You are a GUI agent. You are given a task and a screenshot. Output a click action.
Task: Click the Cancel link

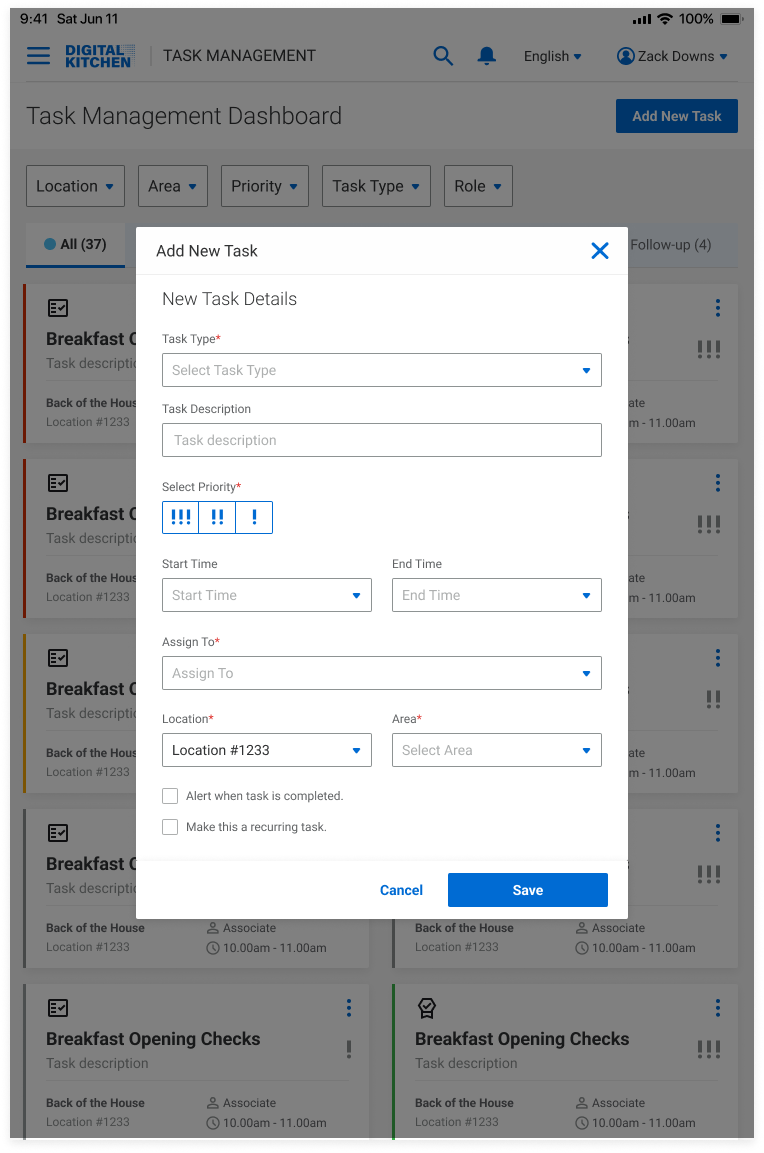click(401, 890)
